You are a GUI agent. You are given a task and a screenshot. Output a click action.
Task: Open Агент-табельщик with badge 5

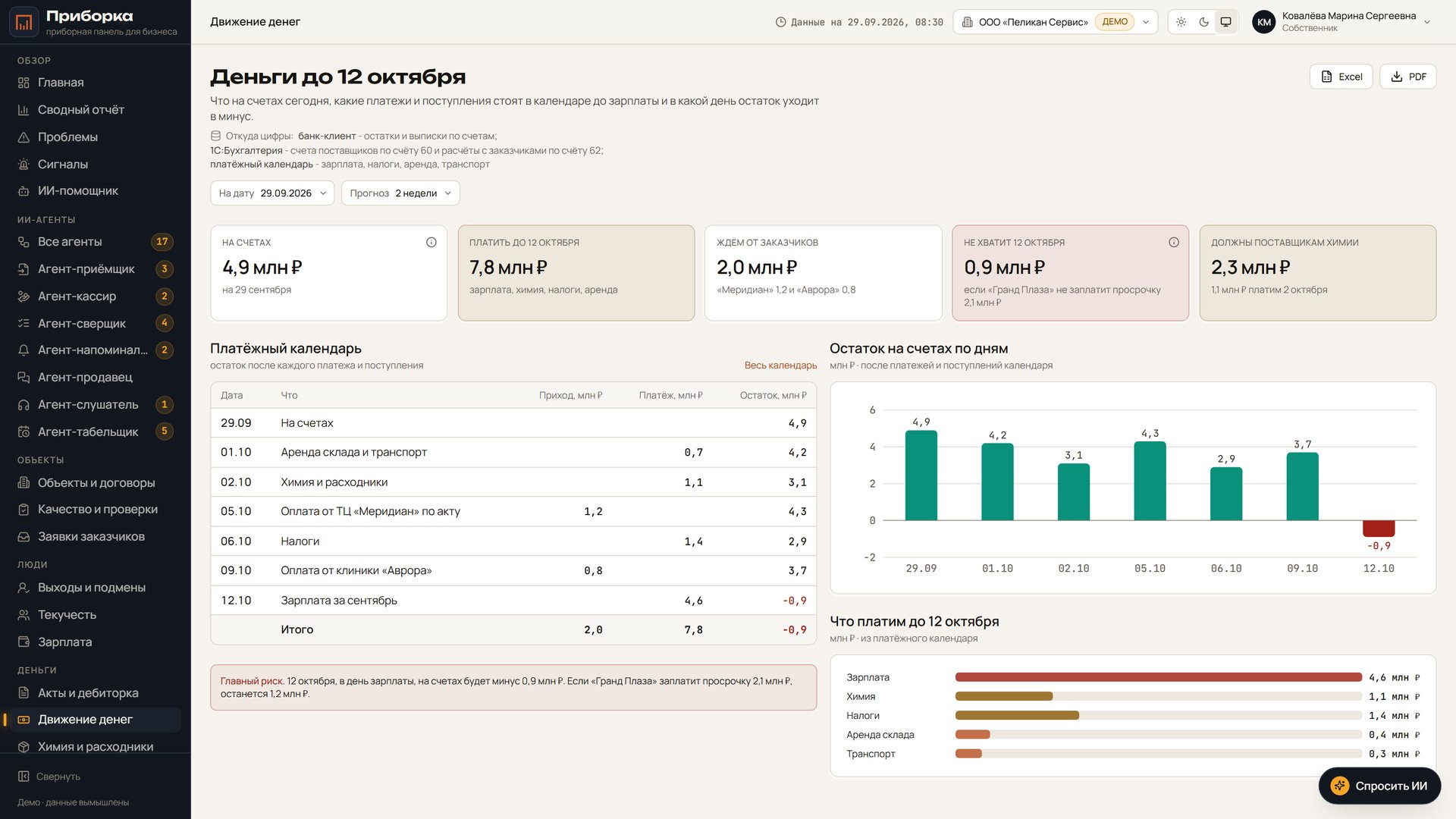(95, 432)
